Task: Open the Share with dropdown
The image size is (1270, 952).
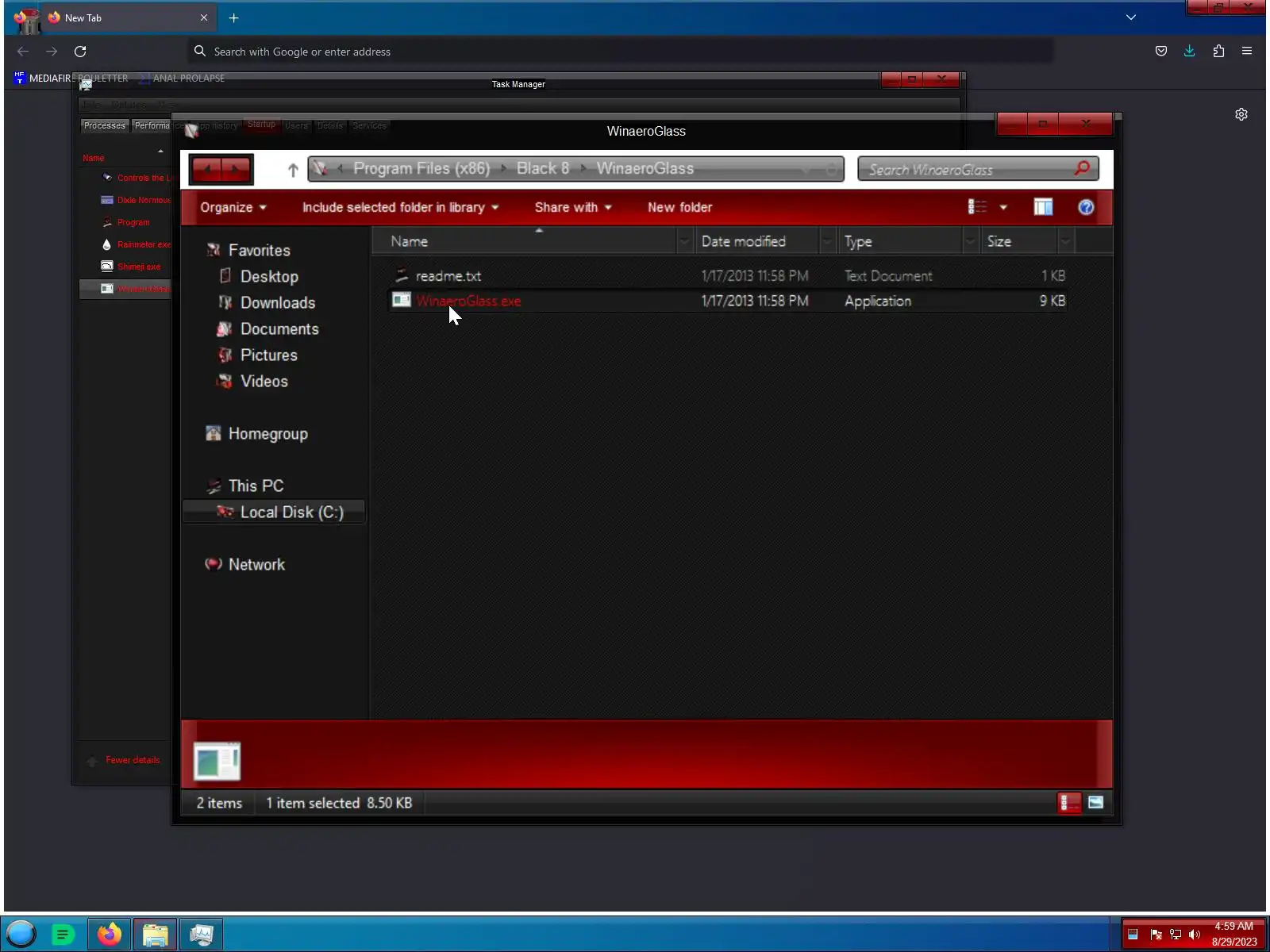Action: point(573,207)
